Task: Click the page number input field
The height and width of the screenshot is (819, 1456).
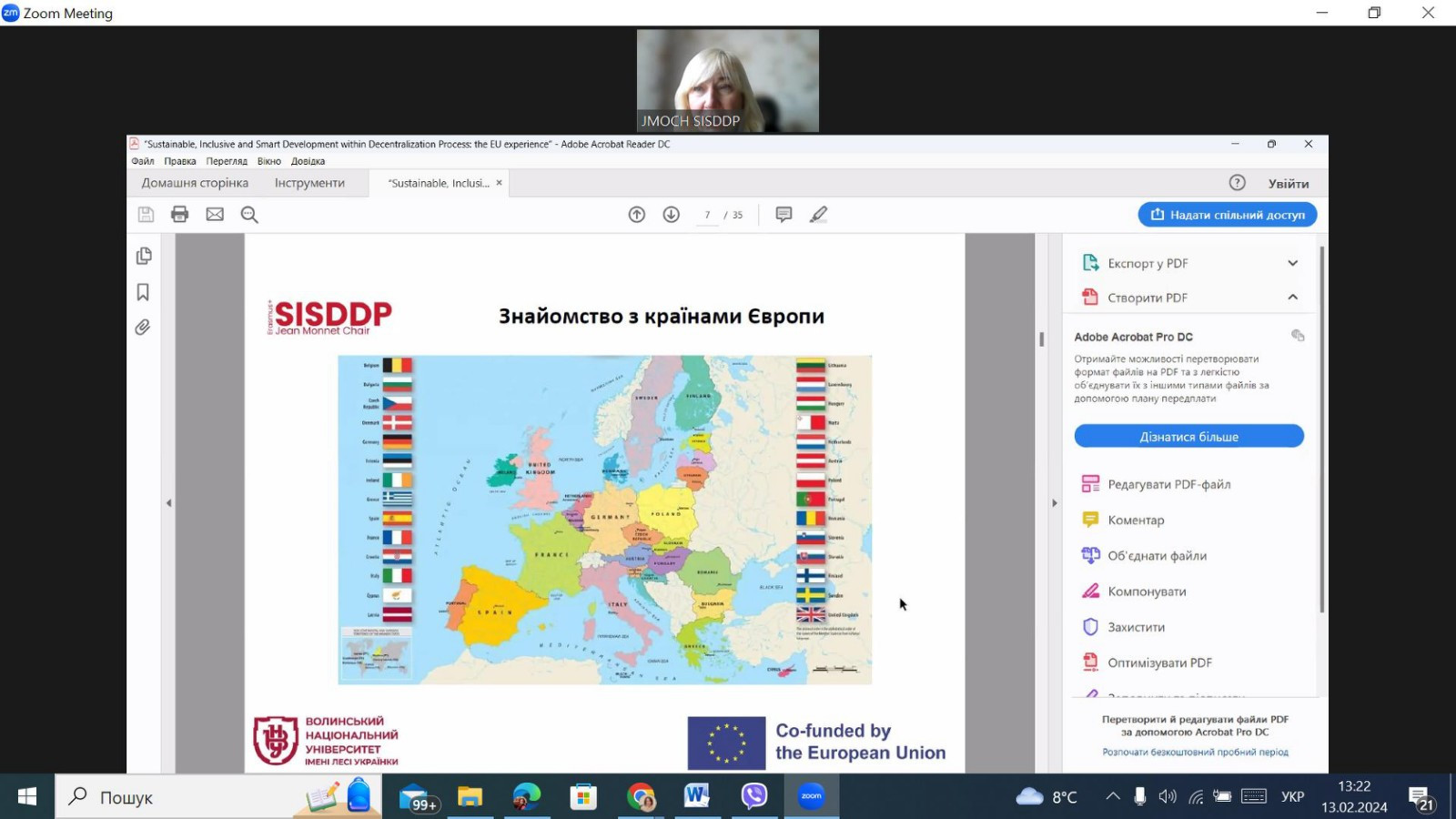Action: 707,215
